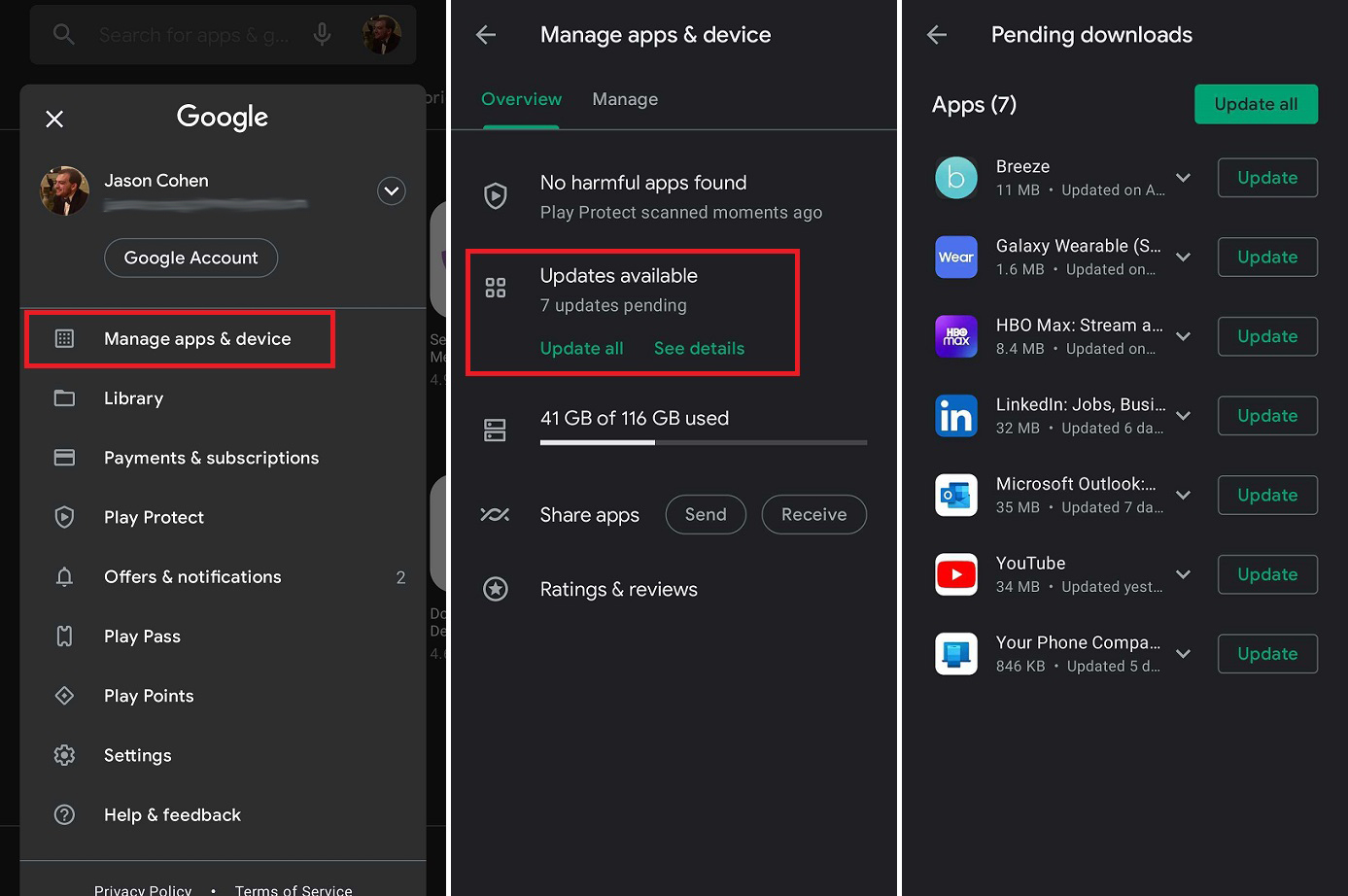Image resolution: width=1348 pixels, height=896 pixels.
Task: Click the Play Points diamond icon
Action: [64, 696]
